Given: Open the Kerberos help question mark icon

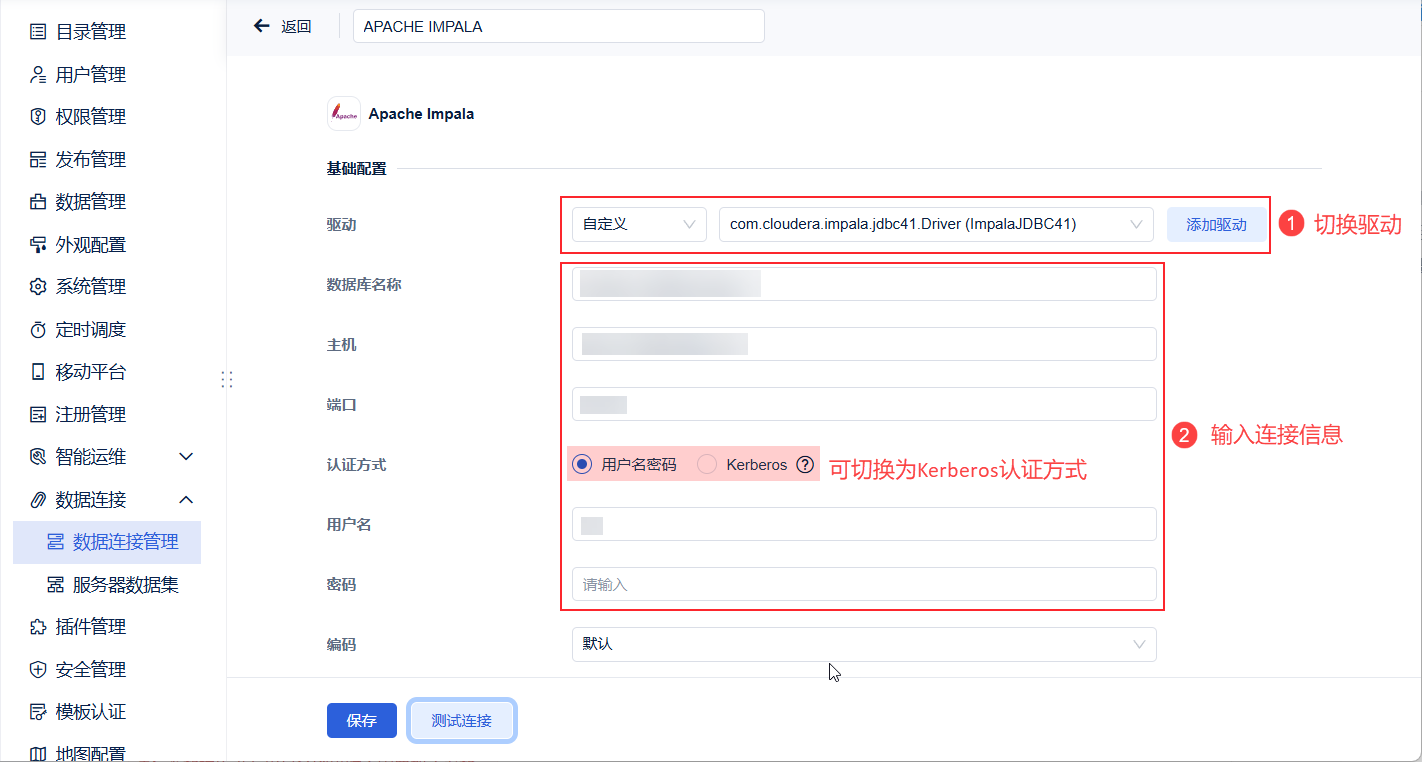Looking at the screenshot, I should coord(805,465).
